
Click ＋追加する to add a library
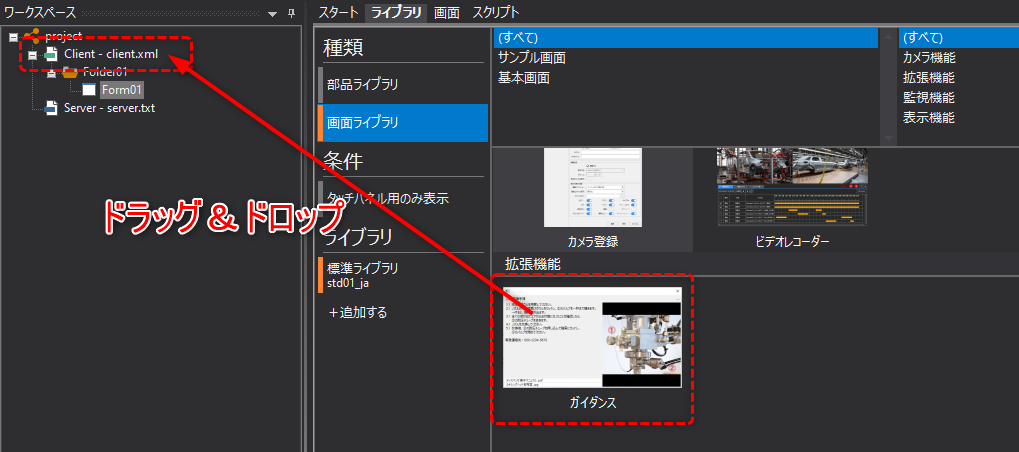(357, 312)
